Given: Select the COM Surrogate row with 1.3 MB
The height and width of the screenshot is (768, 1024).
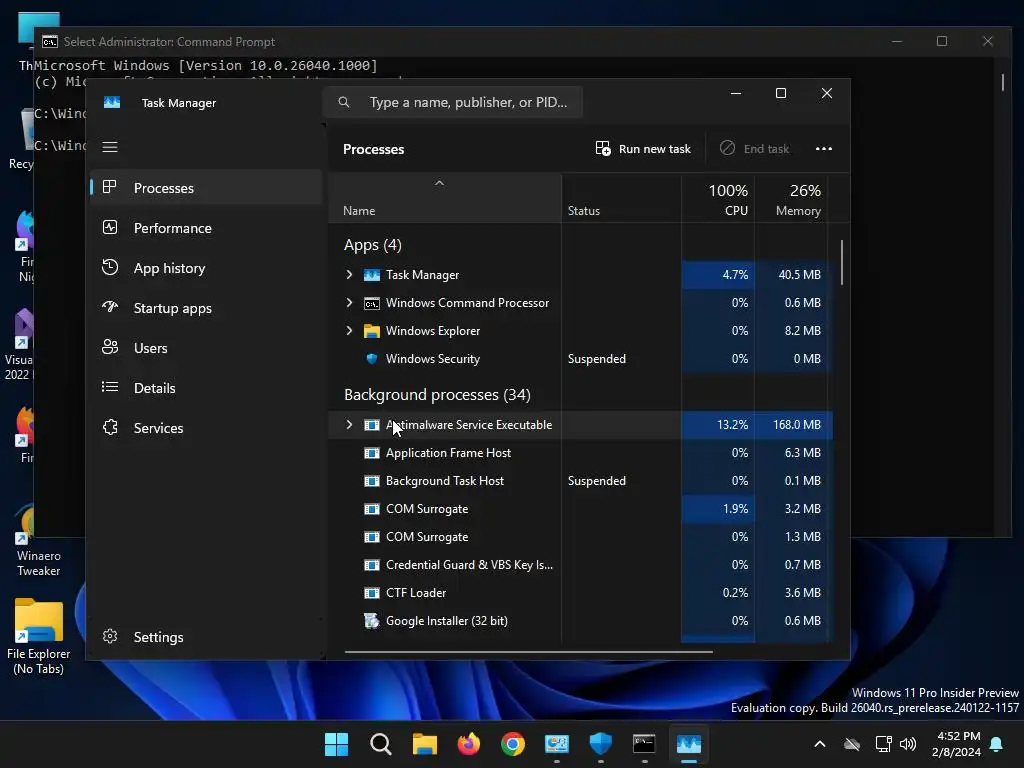Looking at the screenshot, I should 580,537.
